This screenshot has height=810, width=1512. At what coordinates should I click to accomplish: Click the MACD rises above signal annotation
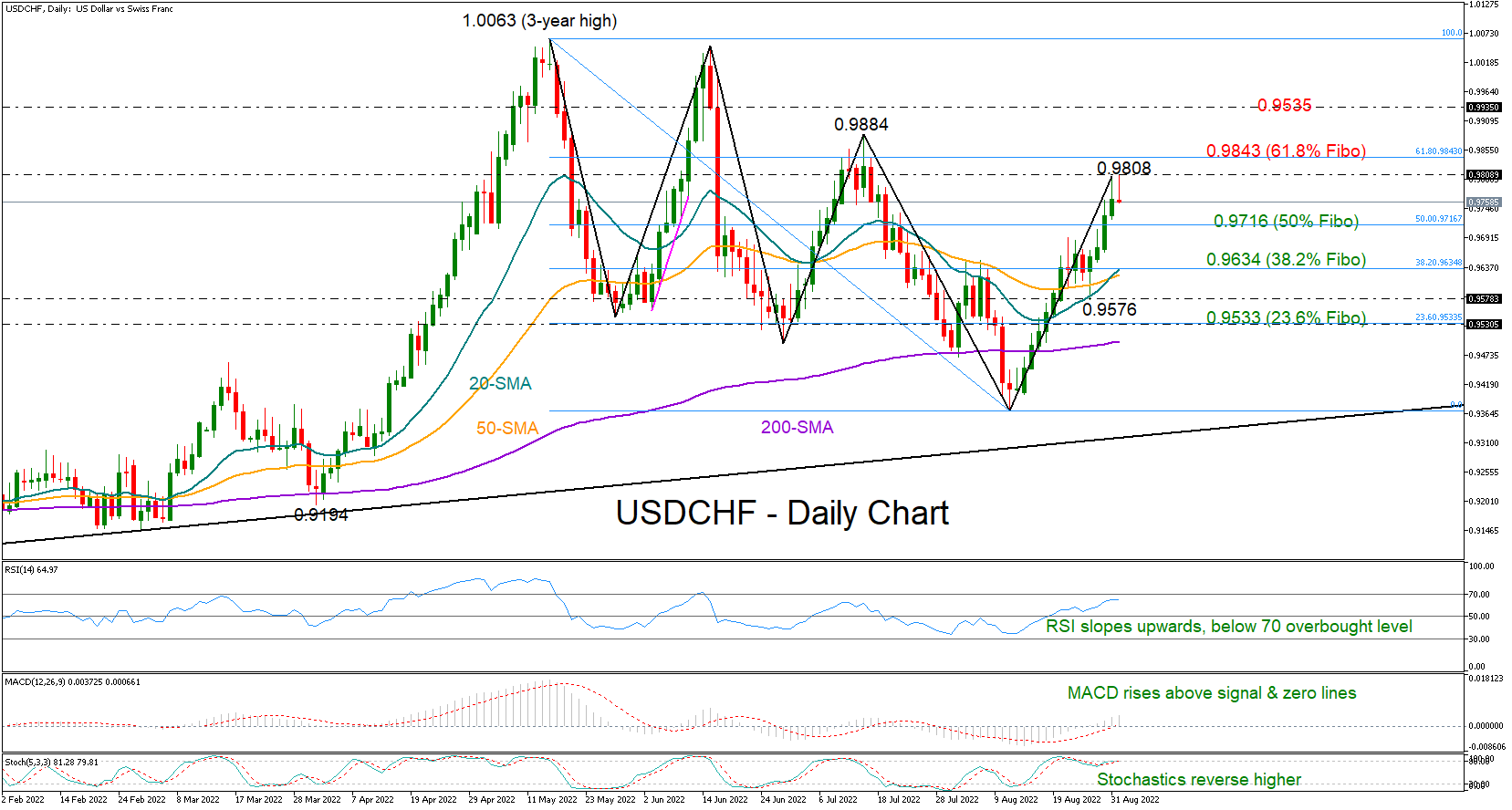click(x=1212, y=692)
